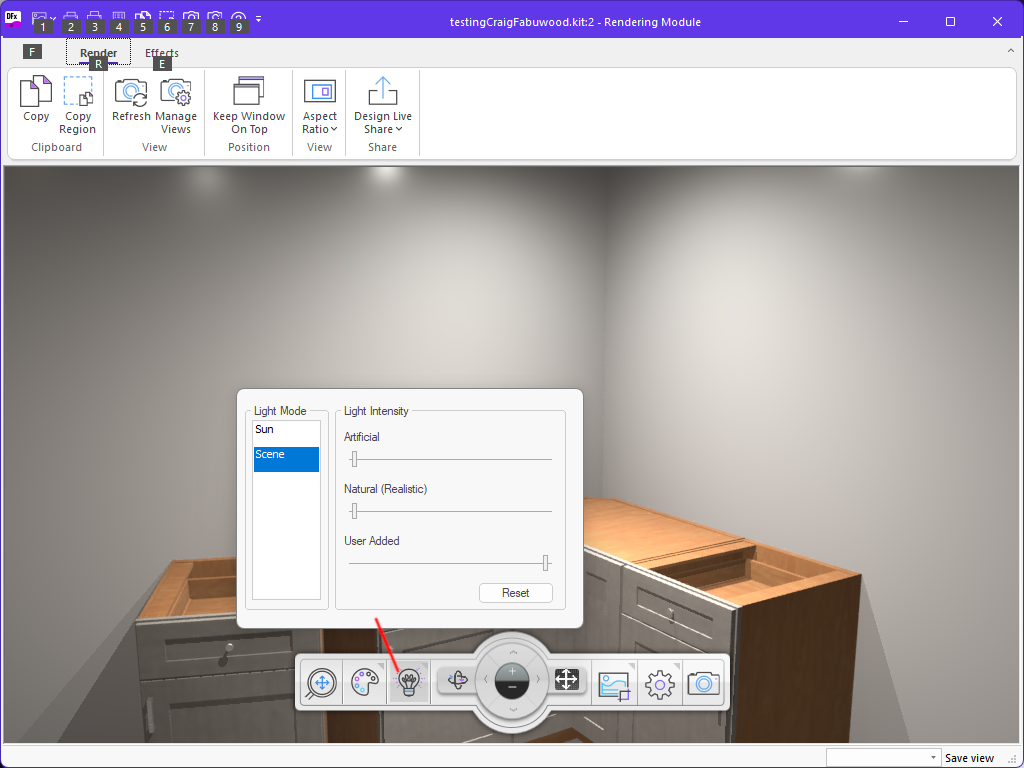Open the gear settings icon in bottom toolbar

[x=660, y=683]
